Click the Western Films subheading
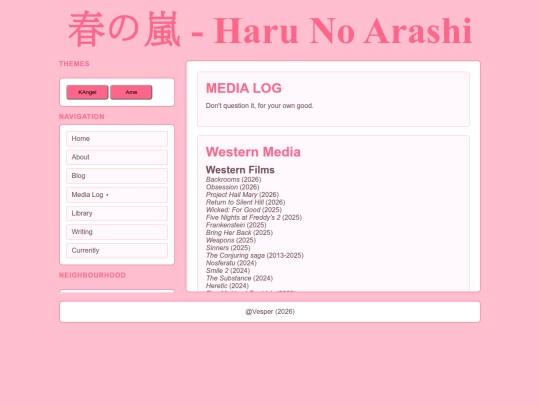The image size is (540, 405). pos(240,170)
